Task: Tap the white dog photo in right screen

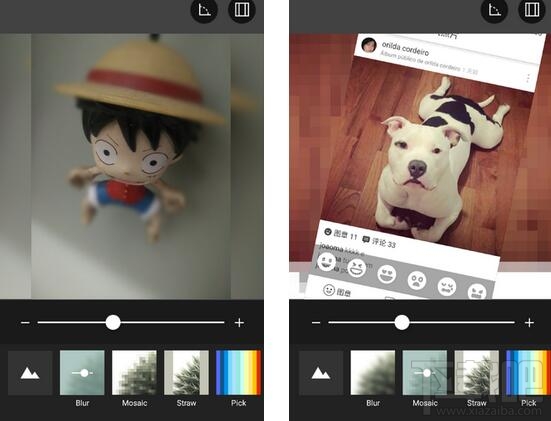Action: [427, 155]
